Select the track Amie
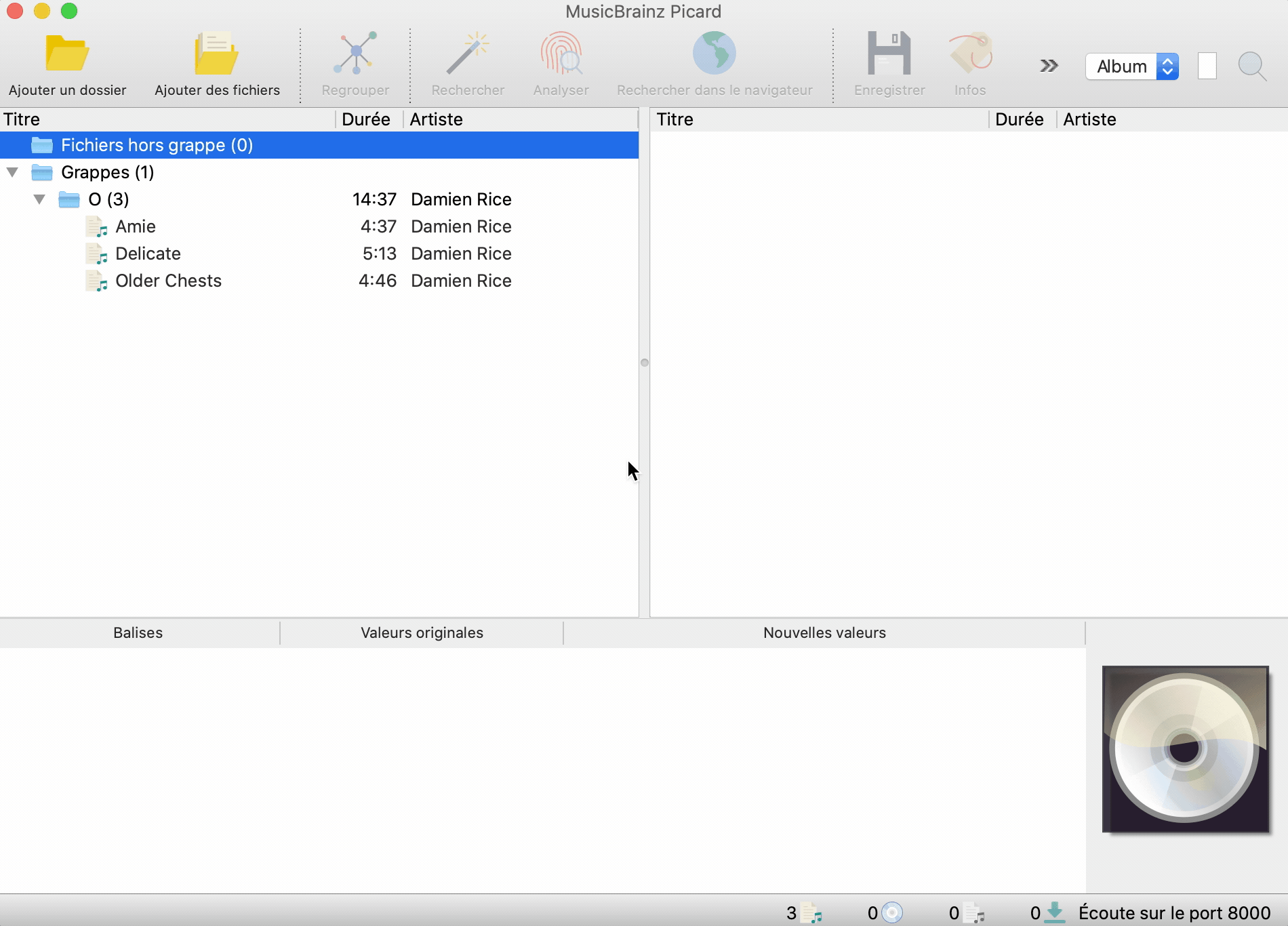The width and height of the screenshot is (1288, 926). click(x=319, y=226)
